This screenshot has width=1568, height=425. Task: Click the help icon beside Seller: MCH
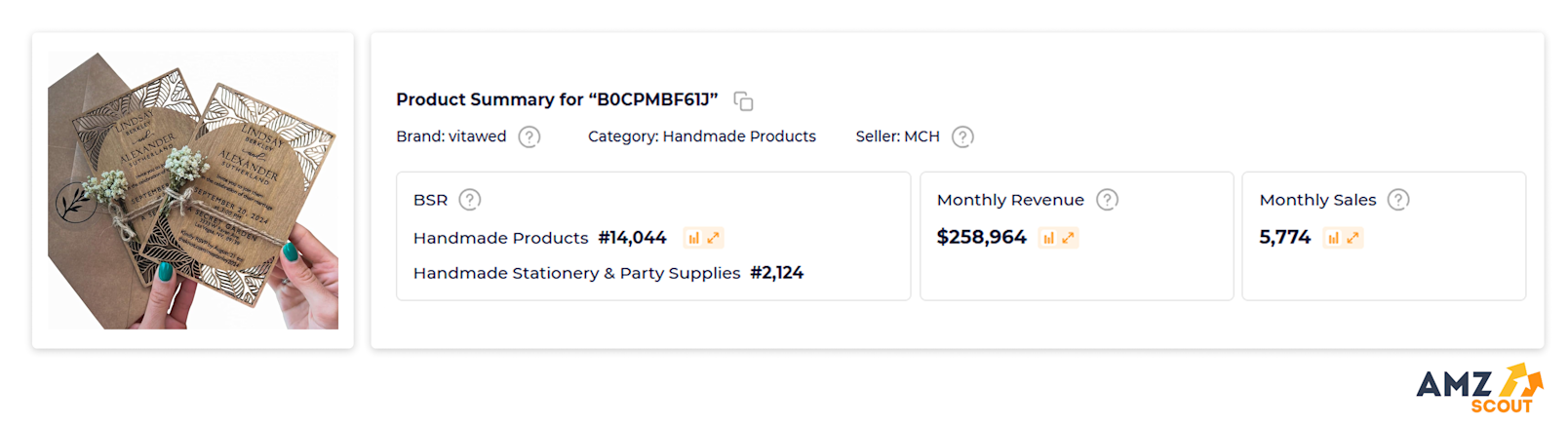click(962, 137)
